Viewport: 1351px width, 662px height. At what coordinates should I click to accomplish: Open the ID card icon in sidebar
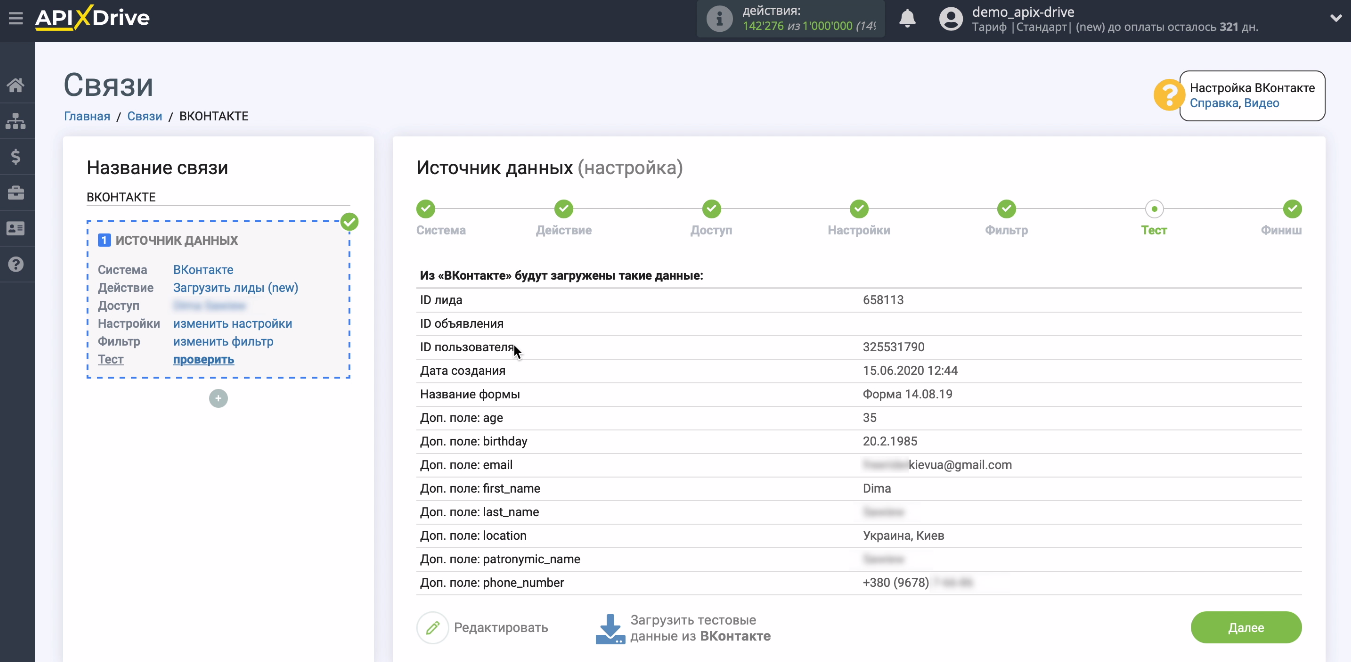[16, 228]
